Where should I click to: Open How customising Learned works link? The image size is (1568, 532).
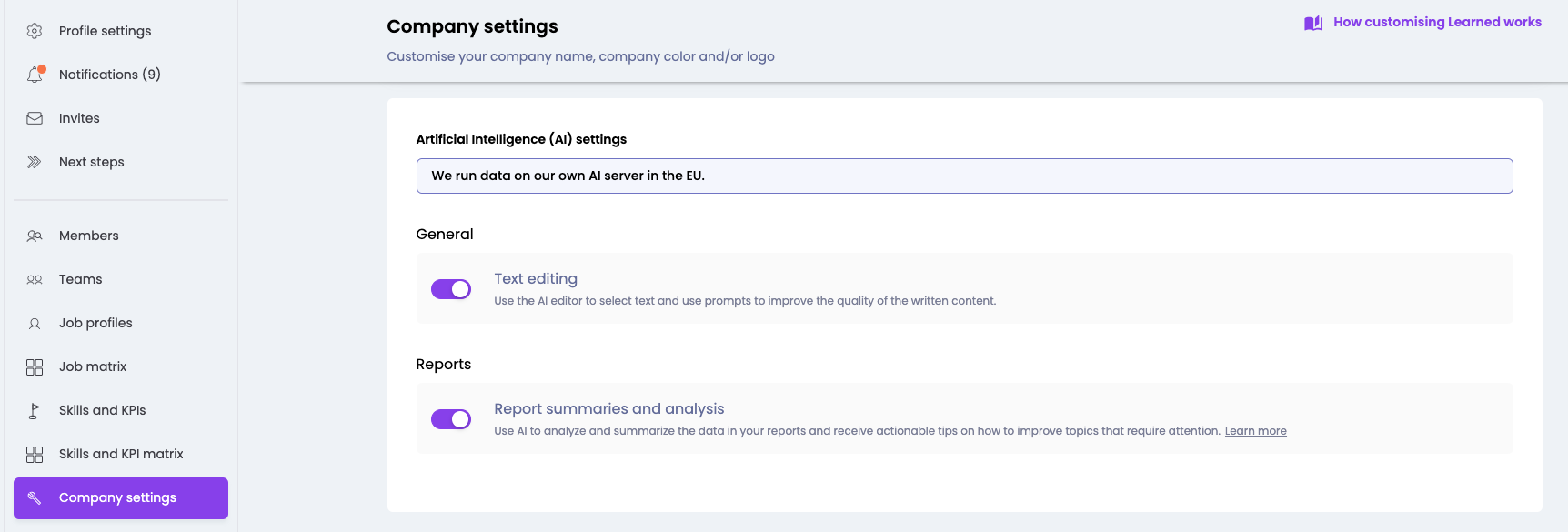coord(1437,22)
